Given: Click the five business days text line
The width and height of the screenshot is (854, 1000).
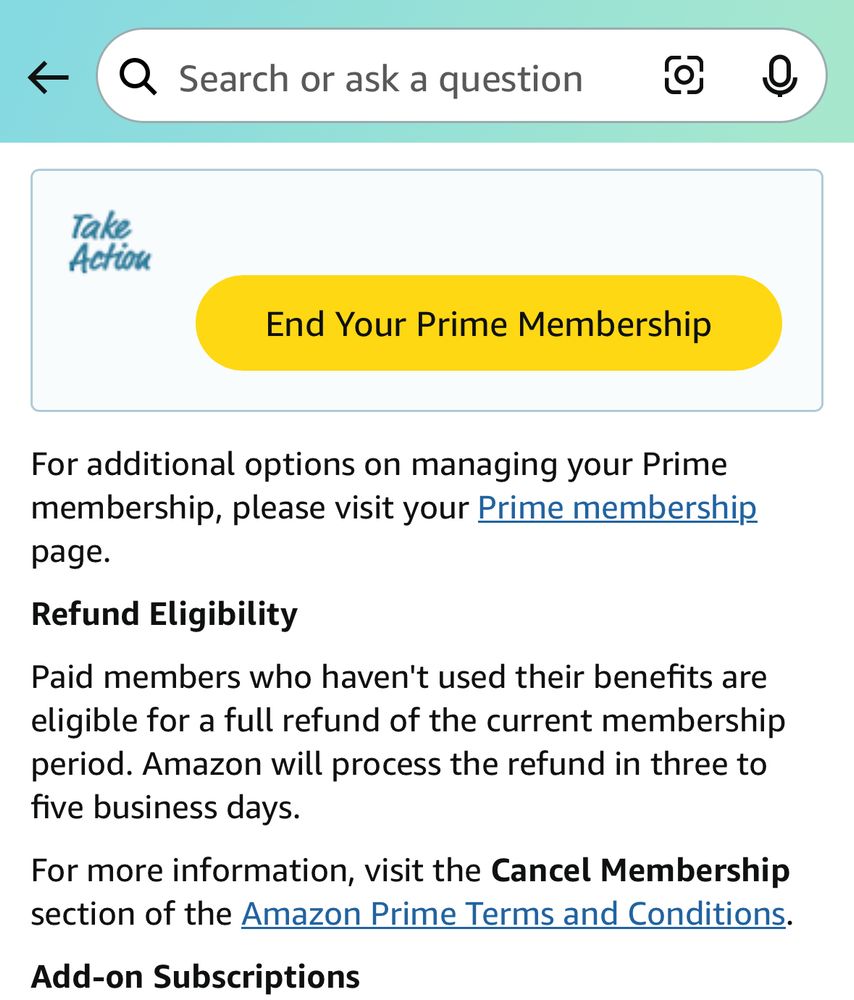Looking at the screenshot, I should point(165,807).
